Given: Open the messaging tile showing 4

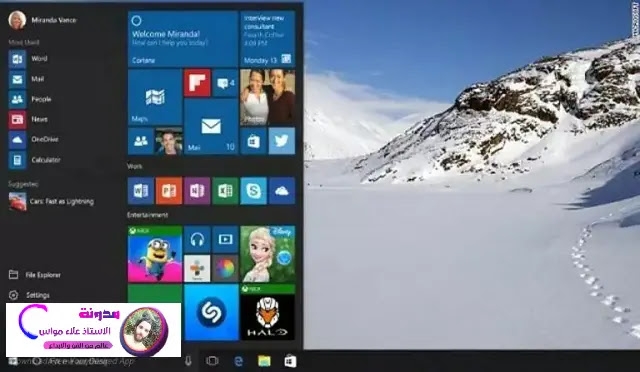Looking at the screenshot, I should pyautogui.click(x=225, y=83).
